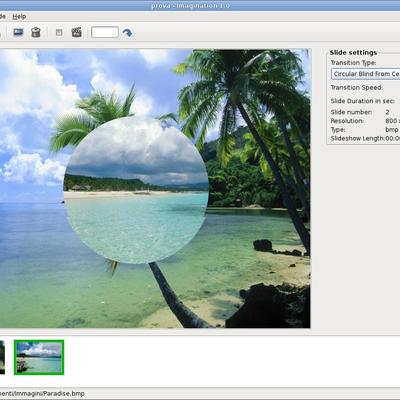Click the blue curved go-to-slide arrow
The width and height of the screenshot is (400, 400).
127,33
